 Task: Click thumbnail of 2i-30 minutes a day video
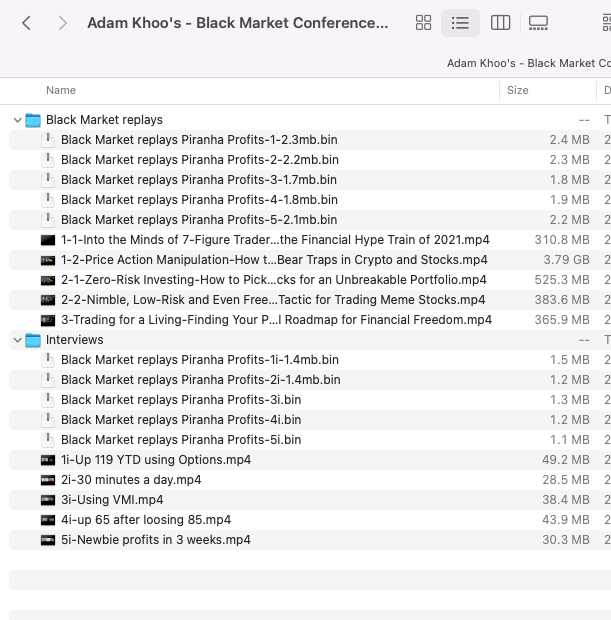(48, 480)
